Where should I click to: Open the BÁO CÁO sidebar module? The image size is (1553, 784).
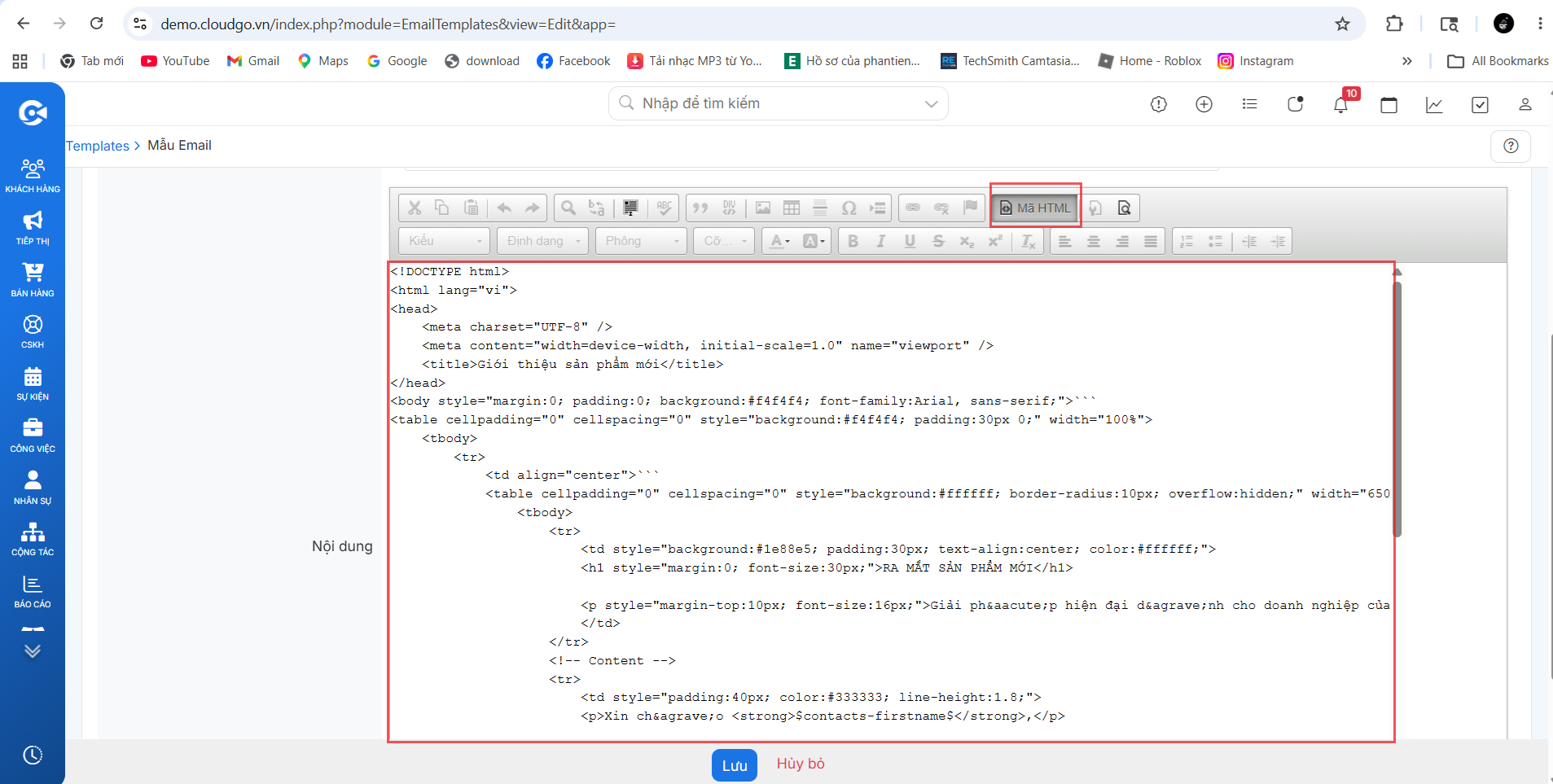pyautogui.click(x=33, y=592)
